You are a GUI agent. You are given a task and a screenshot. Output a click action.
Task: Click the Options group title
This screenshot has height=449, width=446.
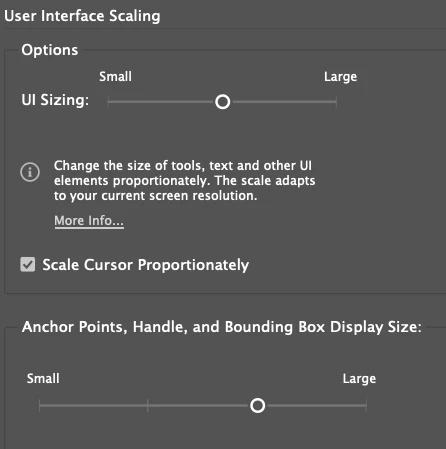coord(50,50)
